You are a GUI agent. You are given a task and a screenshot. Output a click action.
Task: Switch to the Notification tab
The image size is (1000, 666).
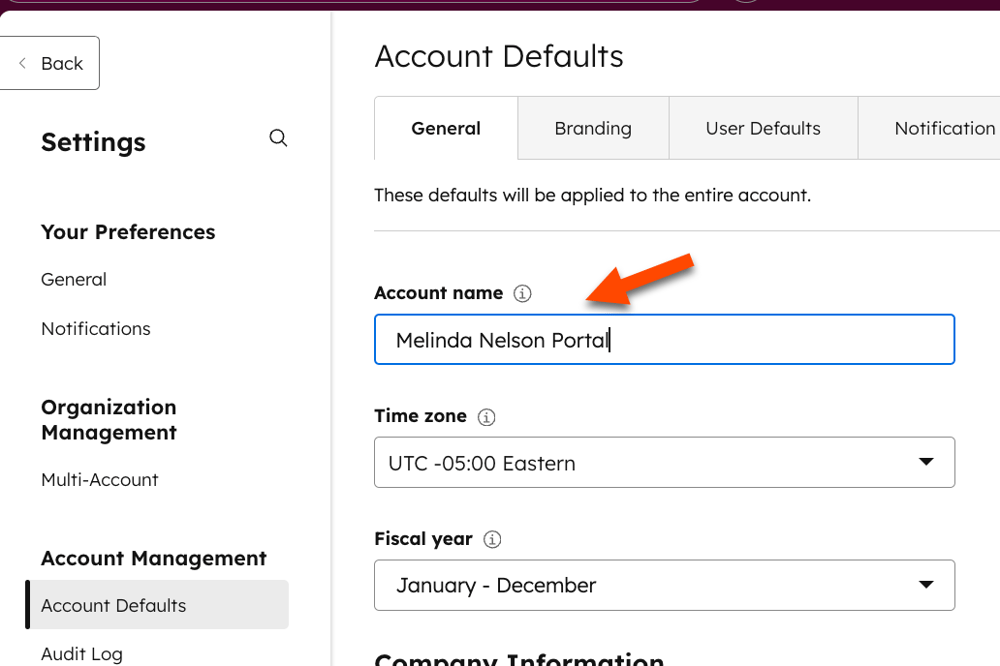943,127
